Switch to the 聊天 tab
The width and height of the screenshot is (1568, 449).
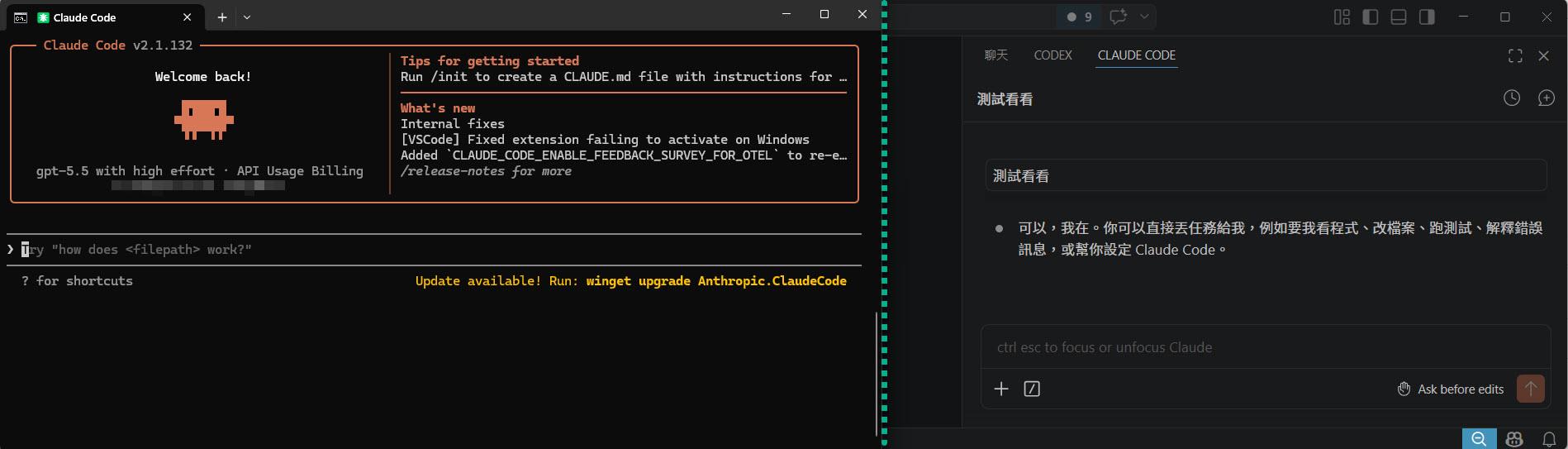(995, 55)
